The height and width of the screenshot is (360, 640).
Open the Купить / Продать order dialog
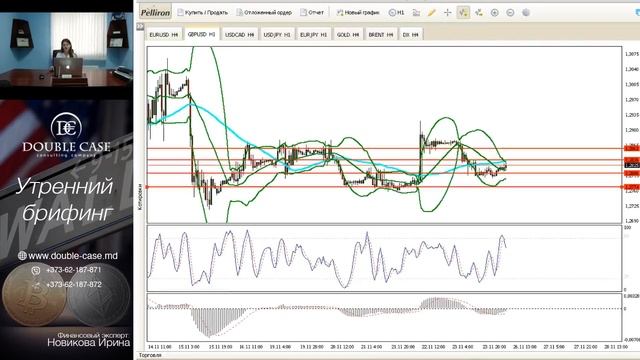(x=202, y=13)
